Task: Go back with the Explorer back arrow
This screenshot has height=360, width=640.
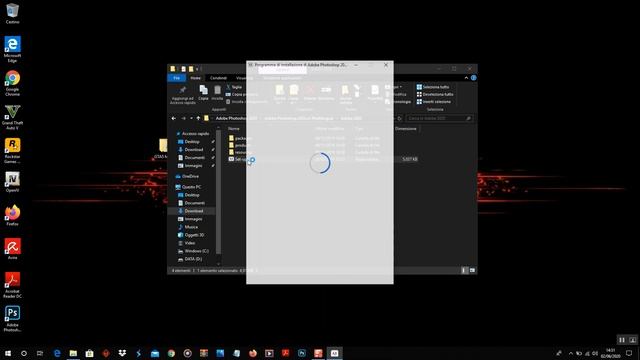Action: tap(174, 118)
